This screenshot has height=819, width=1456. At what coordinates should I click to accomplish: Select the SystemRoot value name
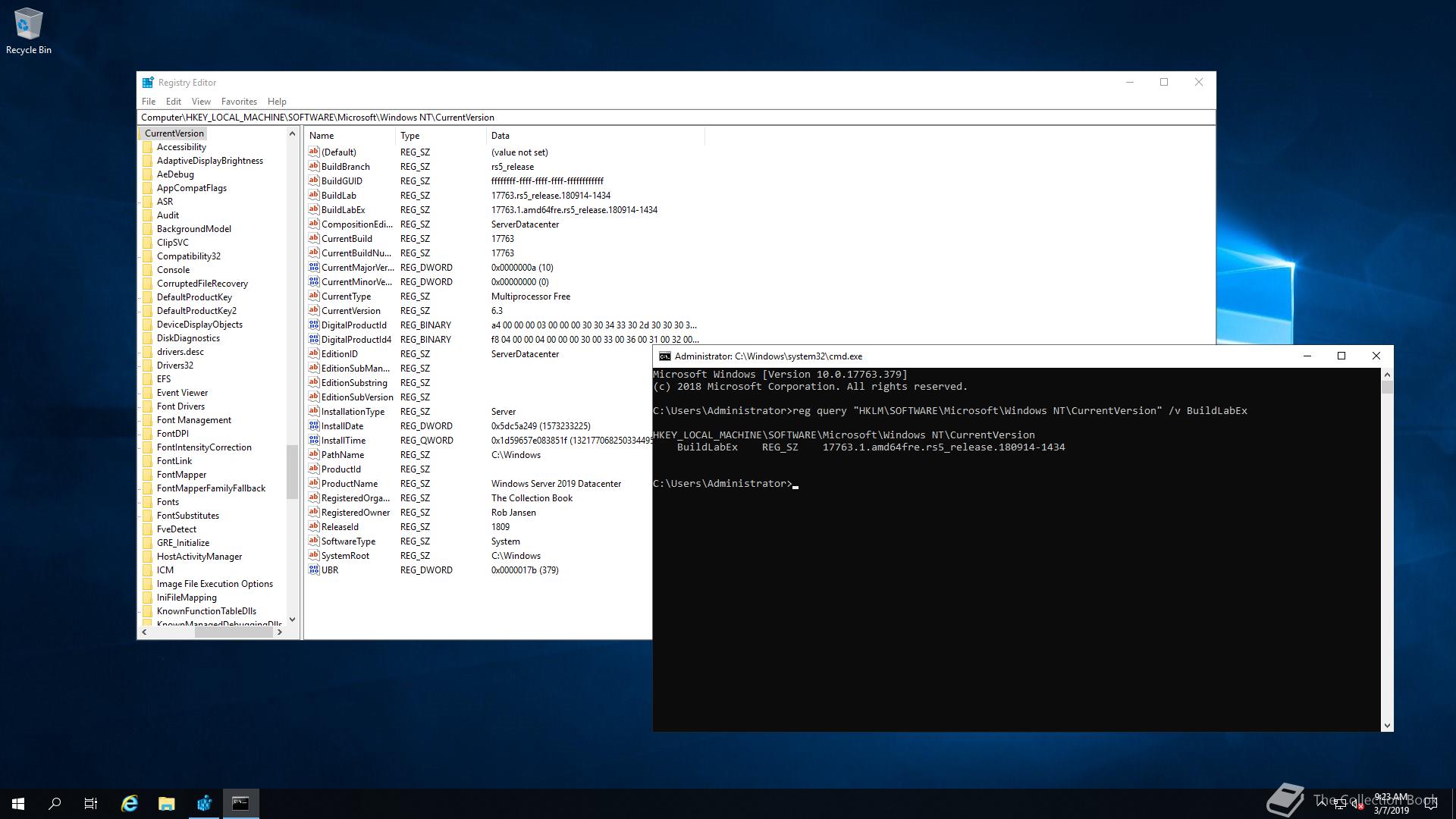pyautogui.click(x=345, y=556)
